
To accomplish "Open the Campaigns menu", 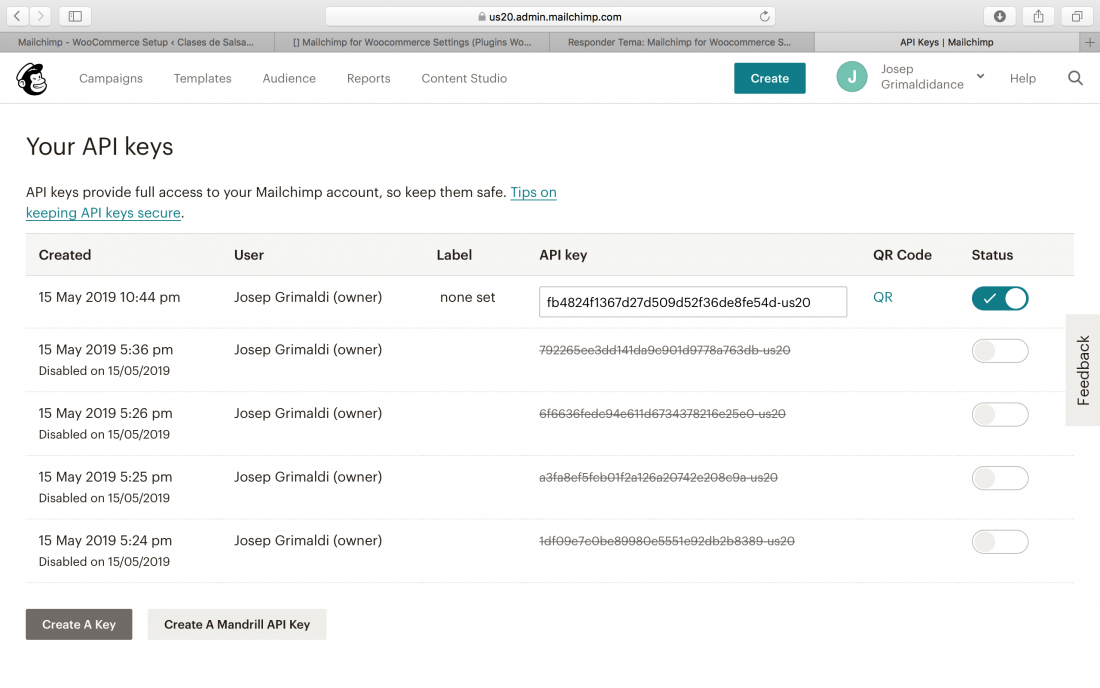I will pos(111,79).
